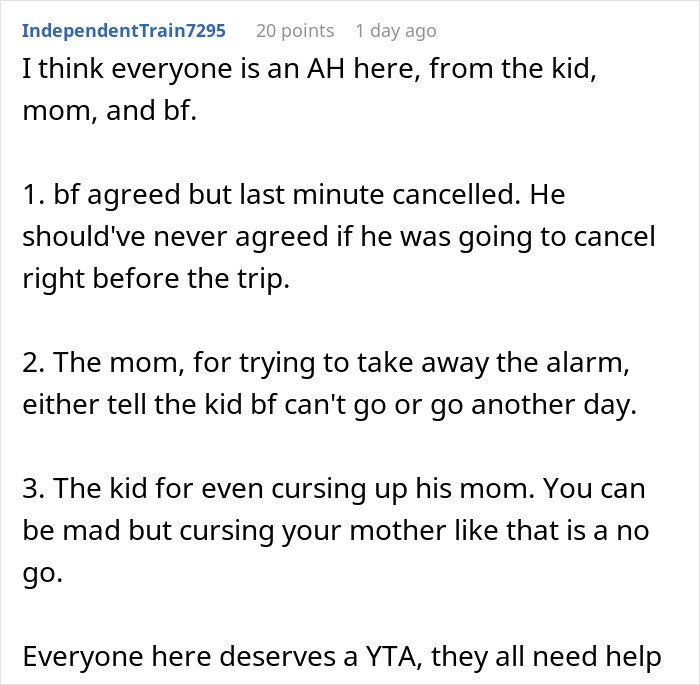700x685 pixels.
Task: Click the "Everyone here deserves a YTA" line
Action: pyautogui.click(x=341, y=658)
